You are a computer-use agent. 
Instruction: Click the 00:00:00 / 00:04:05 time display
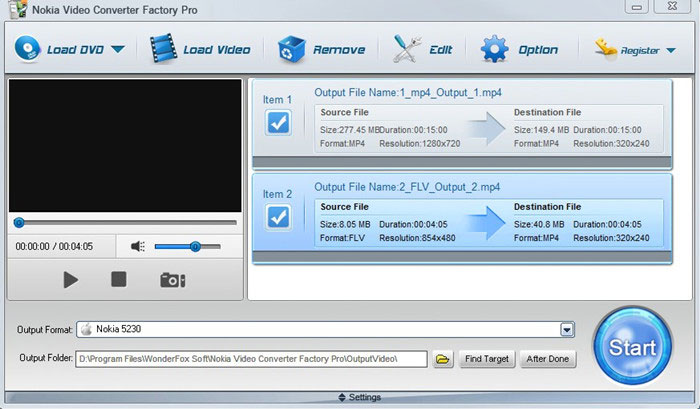[54, 246]
